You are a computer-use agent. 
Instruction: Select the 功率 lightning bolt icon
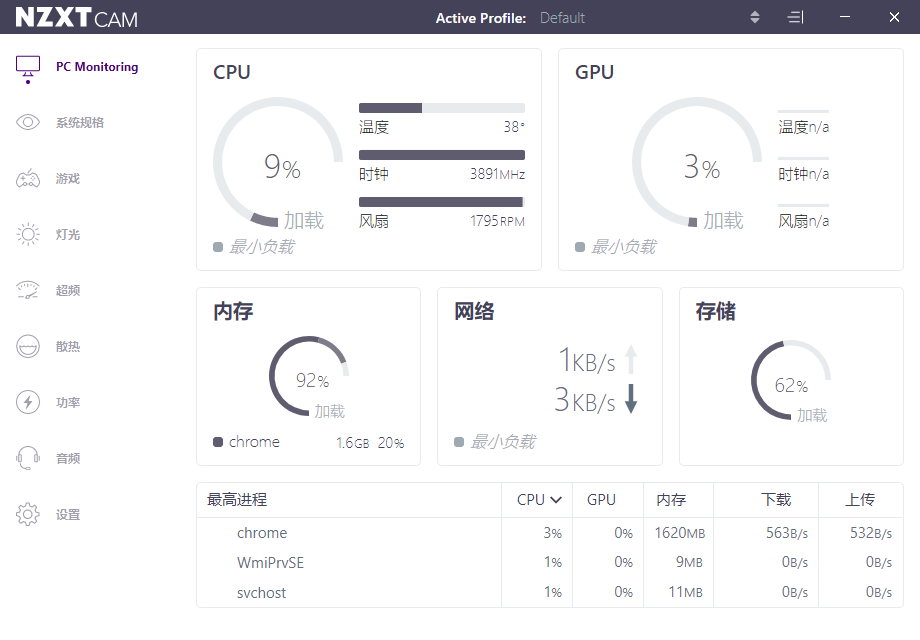28,403
